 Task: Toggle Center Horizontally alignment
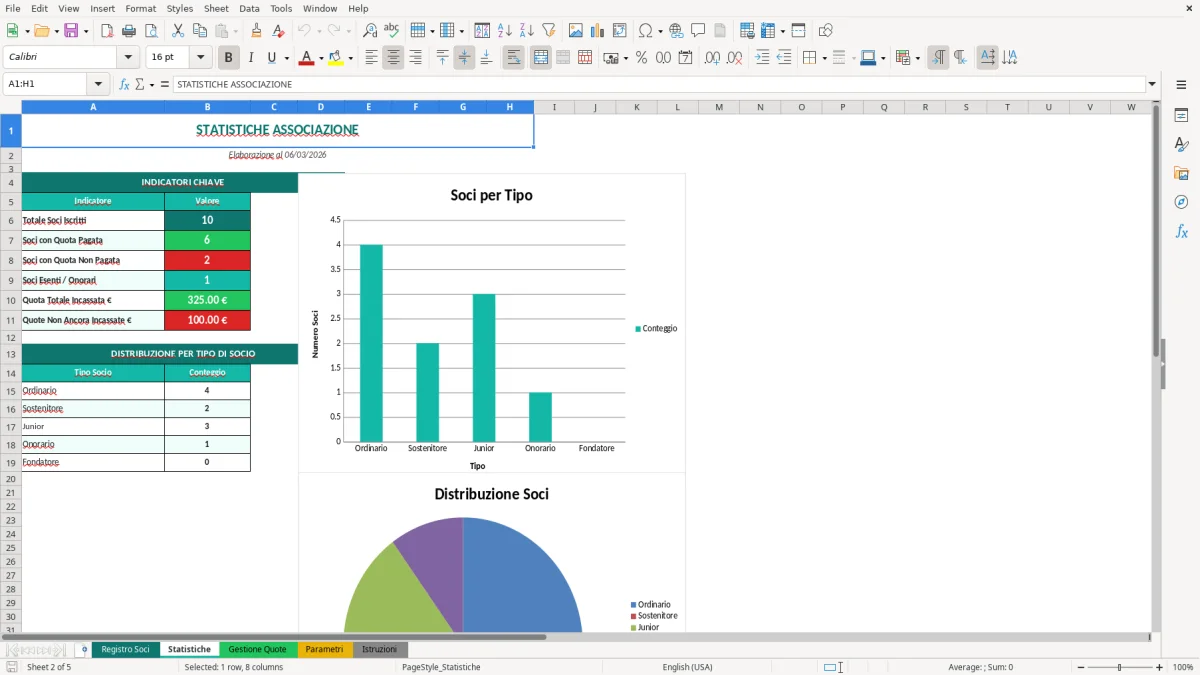393,58
